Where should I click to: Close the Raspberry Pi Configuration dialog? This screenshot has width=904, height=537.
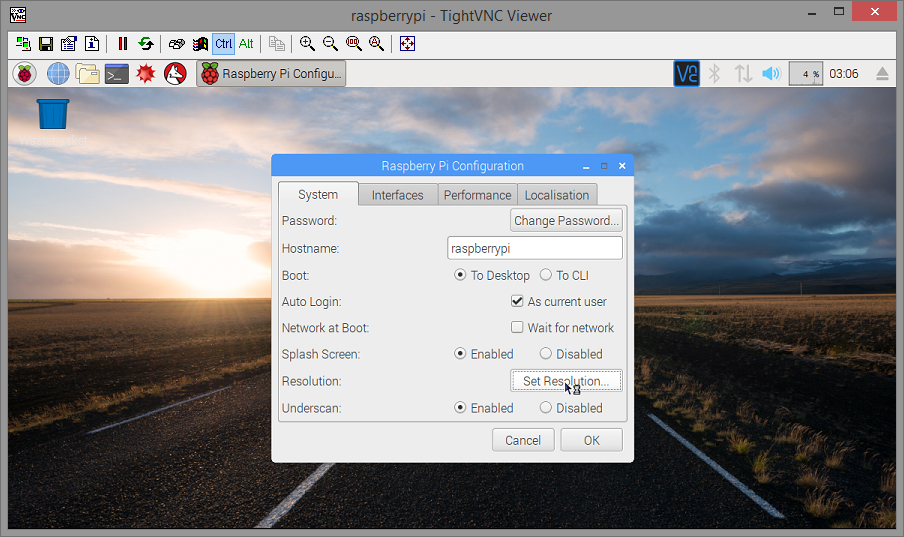coord(622,166)
